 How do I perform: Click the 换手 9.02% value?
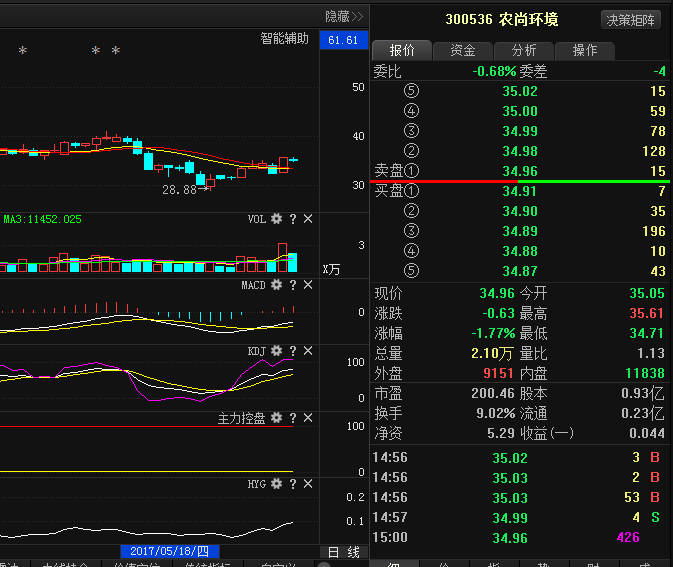click(x=495, y=413)
